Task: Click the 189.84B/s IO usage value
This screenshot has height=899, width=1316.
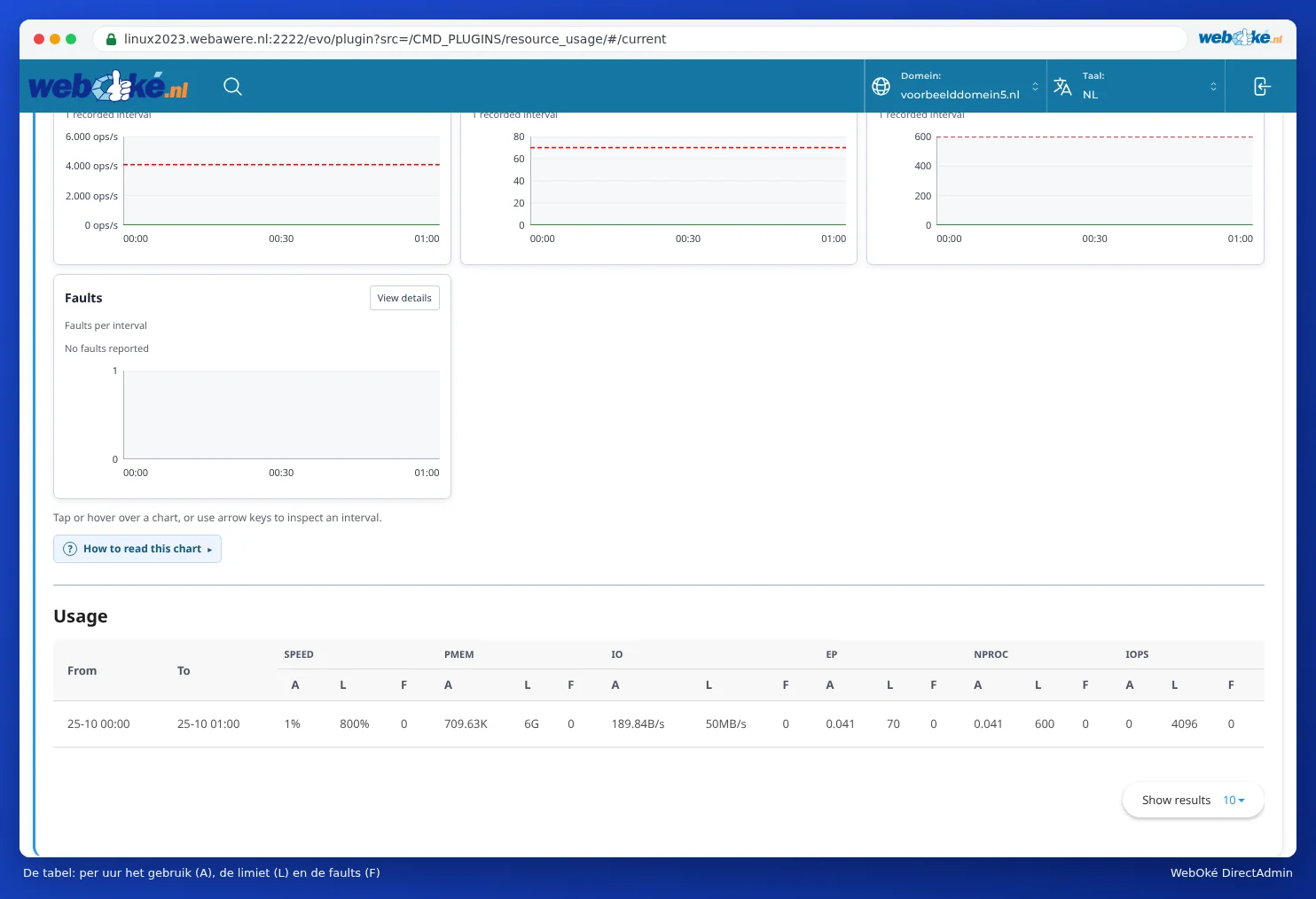Action: click(x=638, y=724)
